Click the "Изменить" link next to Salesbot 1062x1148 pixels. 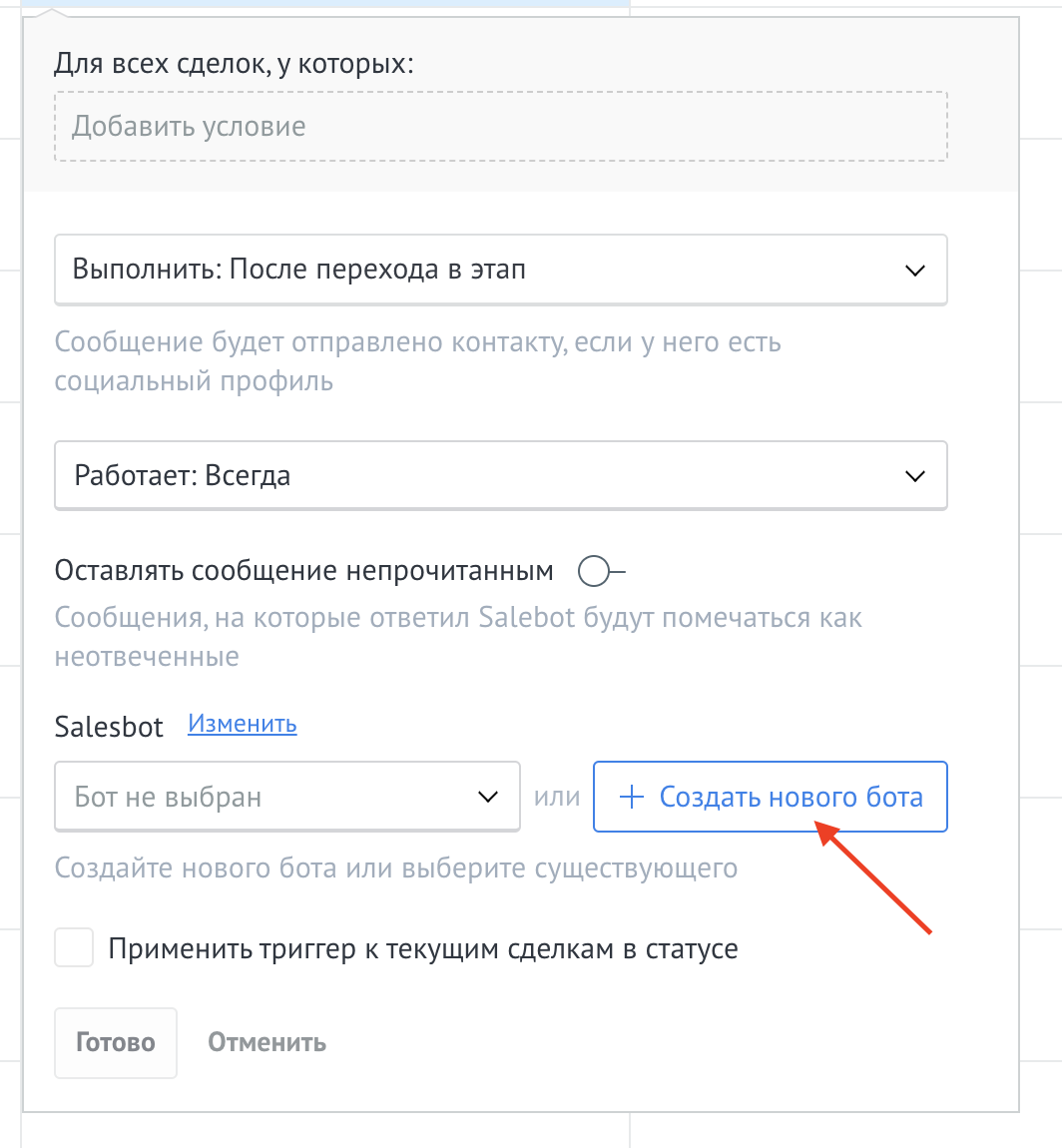pos(243,724)
